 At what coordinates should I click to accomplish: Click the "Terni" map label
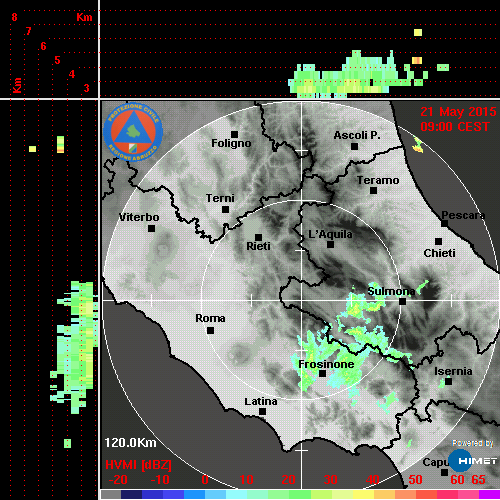[220, 198]
